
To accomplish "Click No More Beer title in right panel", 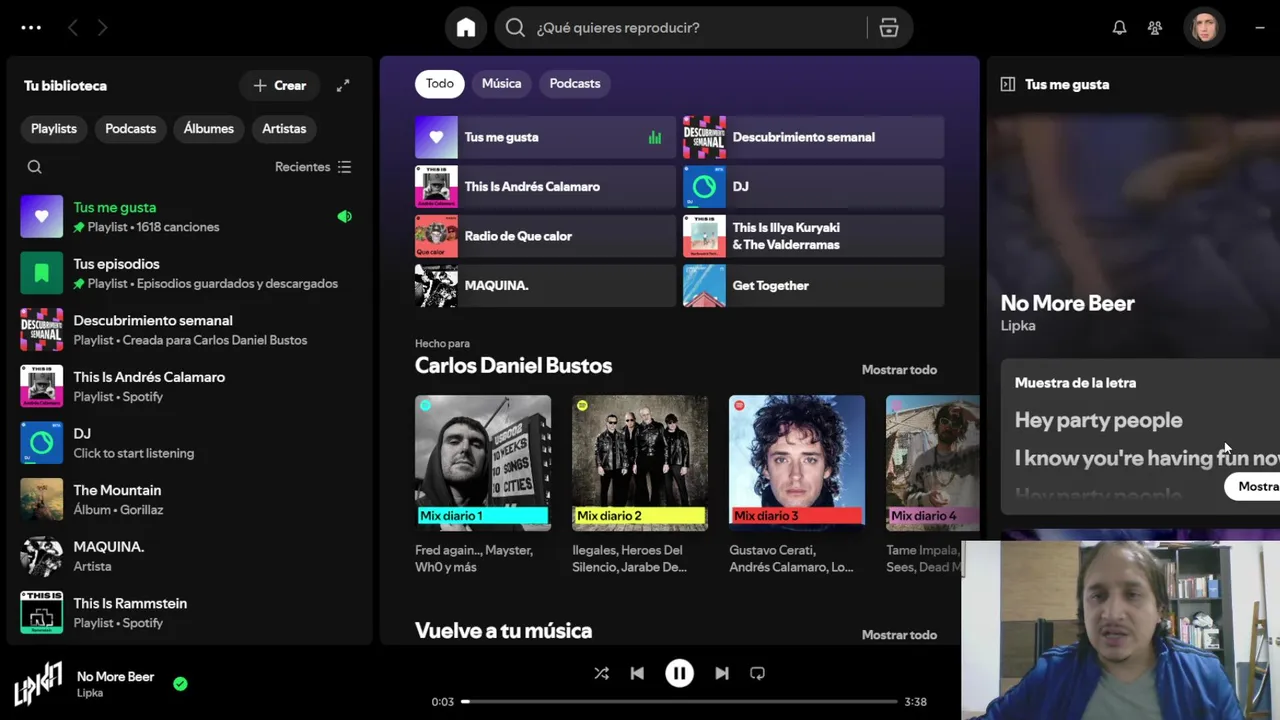I will tap(1067, 303).
